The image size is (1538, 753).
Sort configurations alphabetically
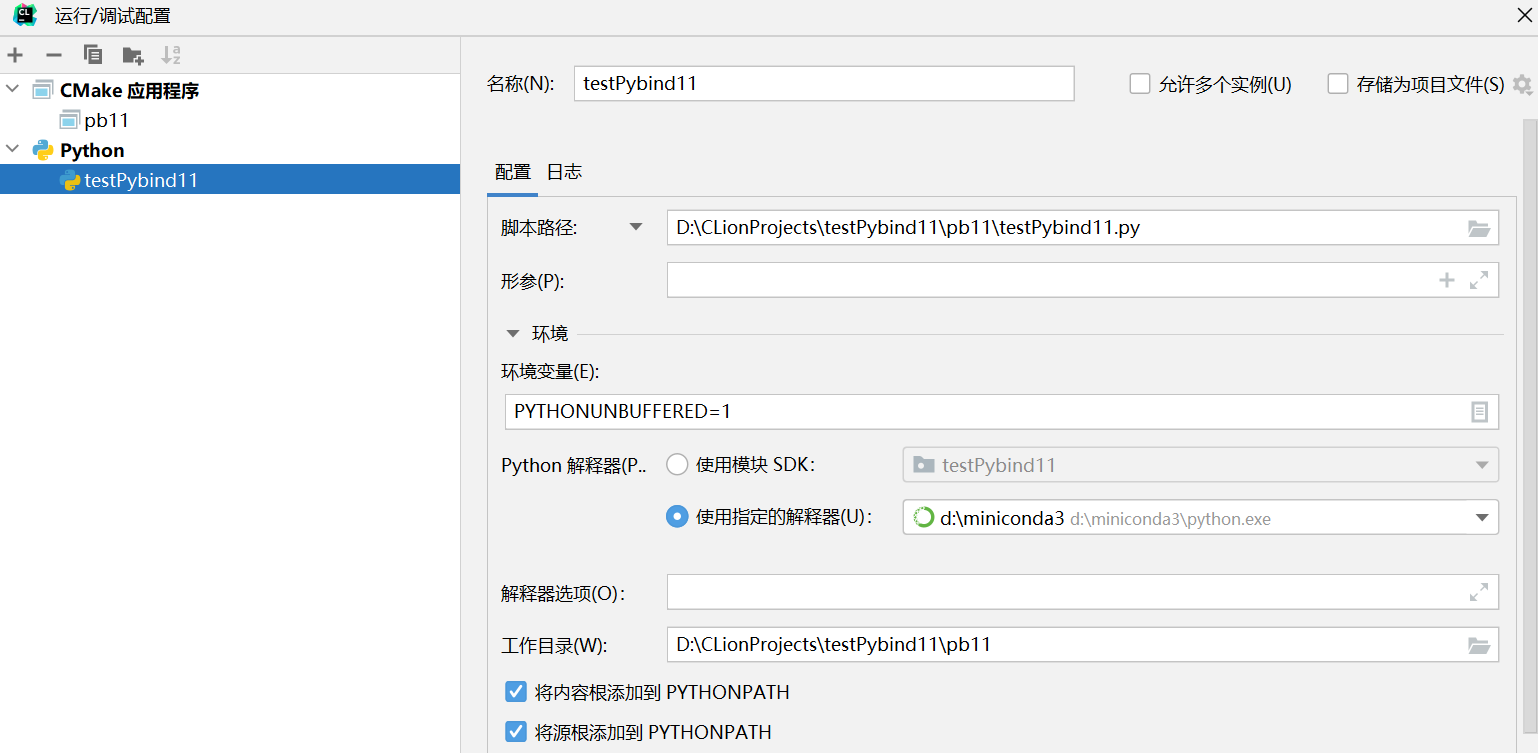click(171, 55)
